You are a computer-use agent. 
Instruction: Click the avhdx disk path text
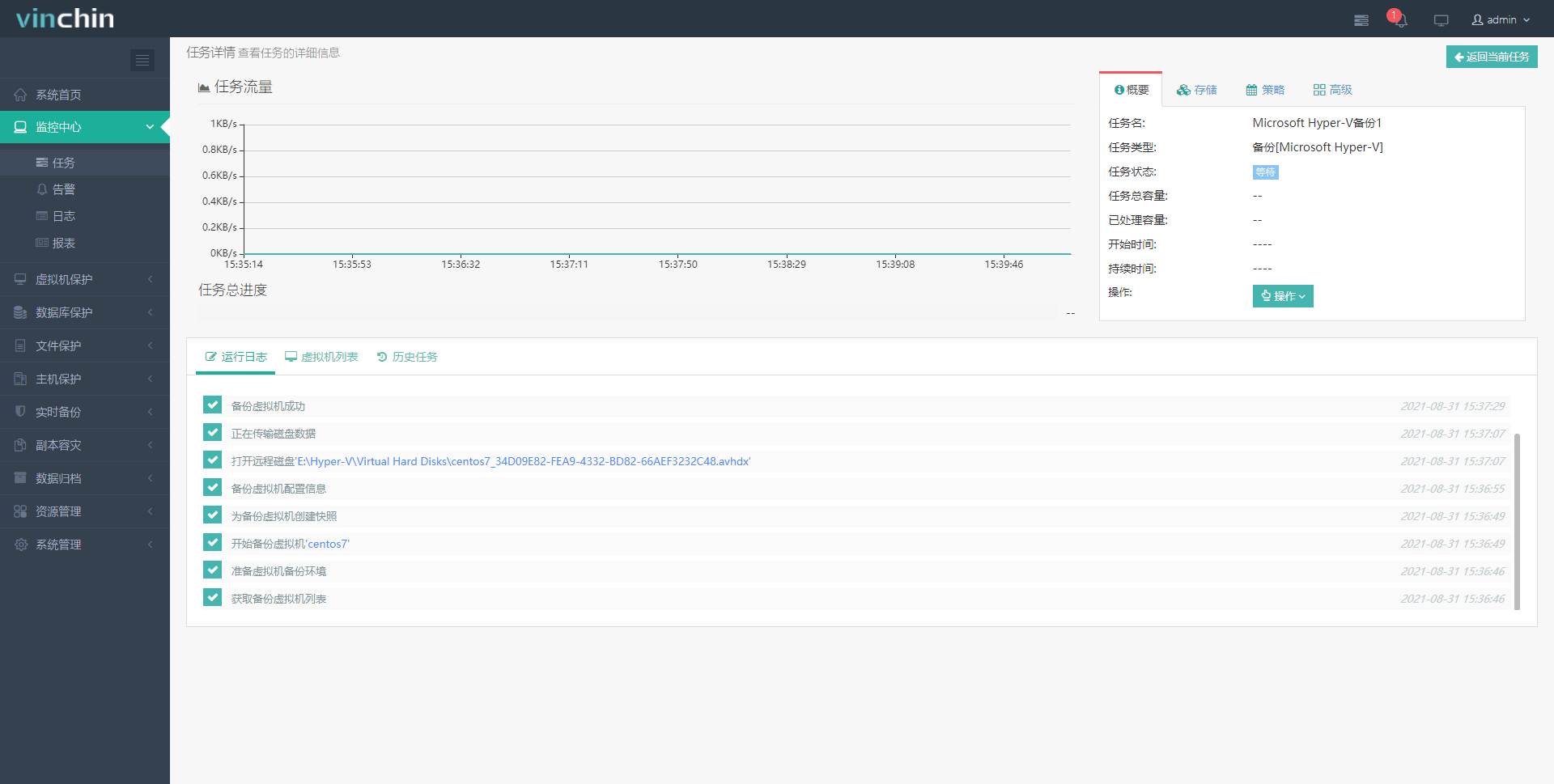coord(524,461)
